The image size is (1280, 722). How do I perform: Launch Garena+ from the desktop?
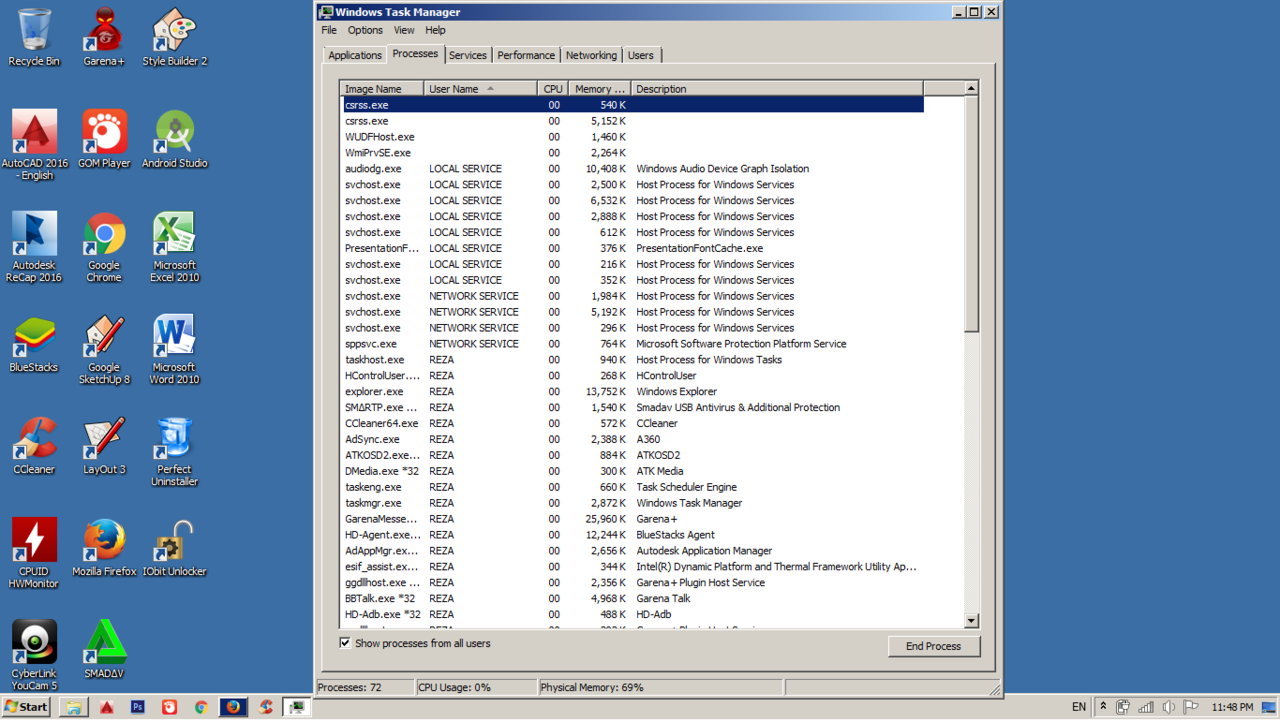[104, 37]
